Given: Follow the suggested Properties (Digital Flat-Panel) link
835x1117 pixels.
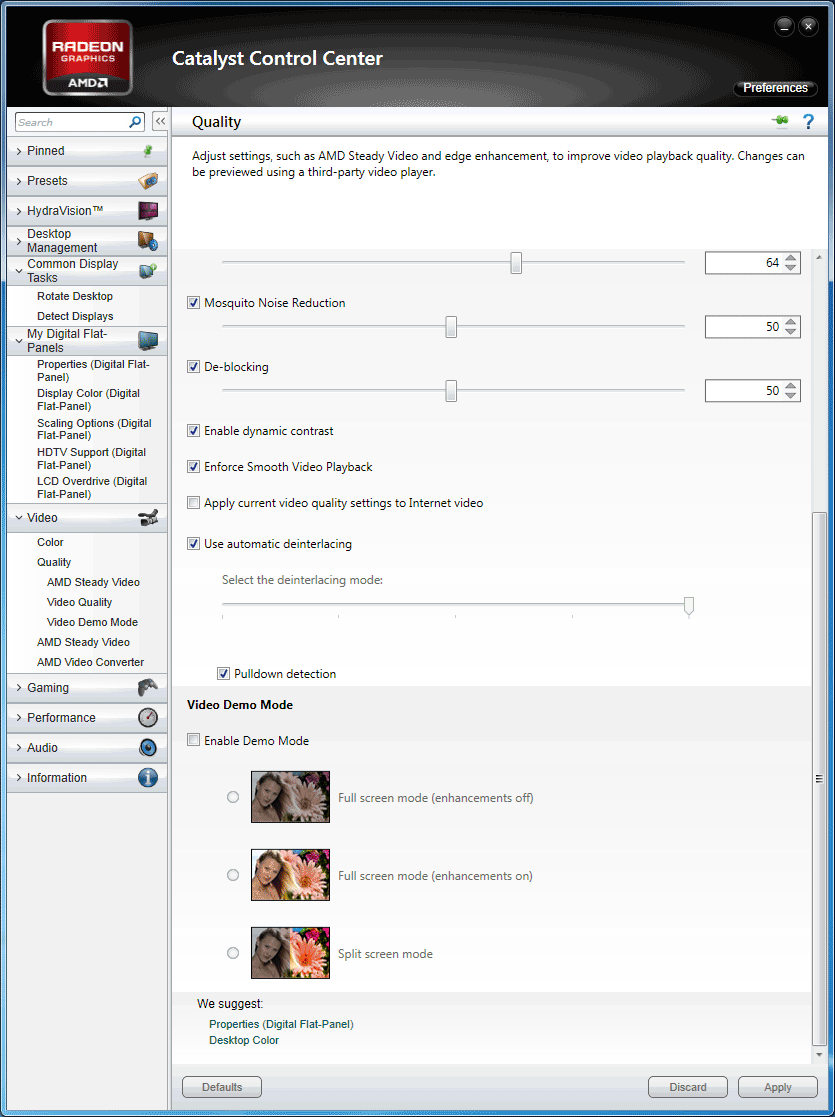Looking at the screenshot, I should pos(281,1024).
